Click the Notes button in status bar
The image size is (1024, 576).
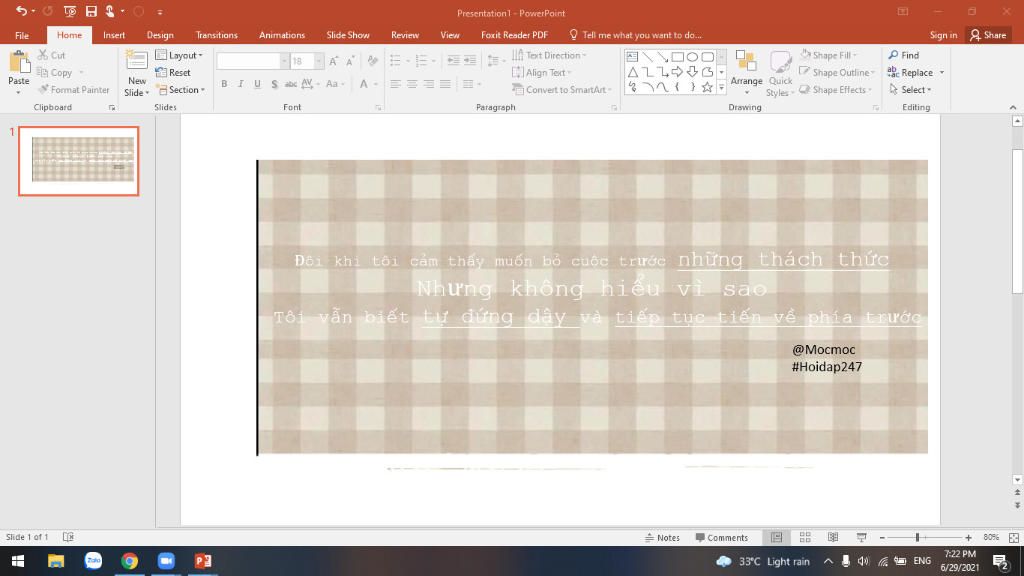point(662,537)
